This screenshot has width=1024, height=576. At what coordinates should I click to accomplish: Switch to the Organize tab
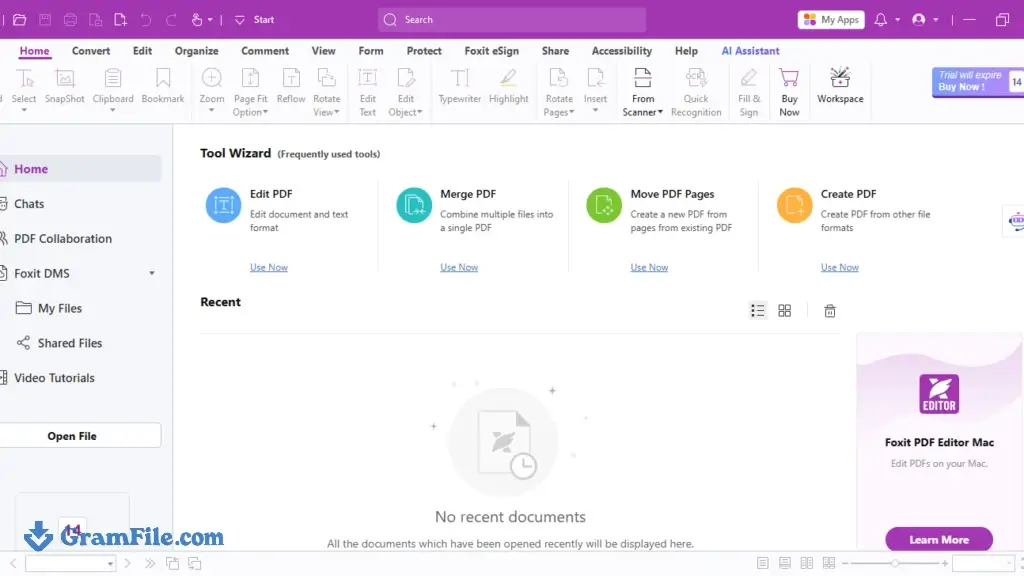[x=197, y=51]
